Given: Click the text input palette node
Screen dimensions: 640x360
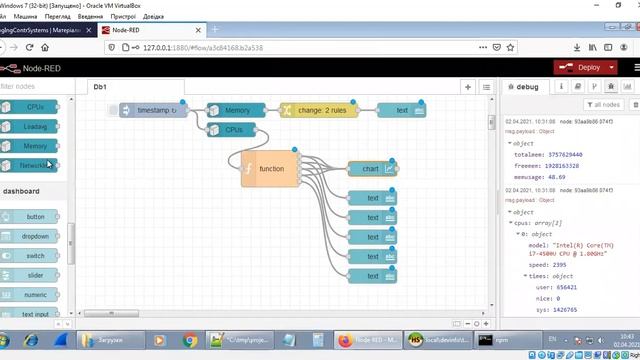Looking at the screenshot, I should pyautogui.click(x=29, y=313).
